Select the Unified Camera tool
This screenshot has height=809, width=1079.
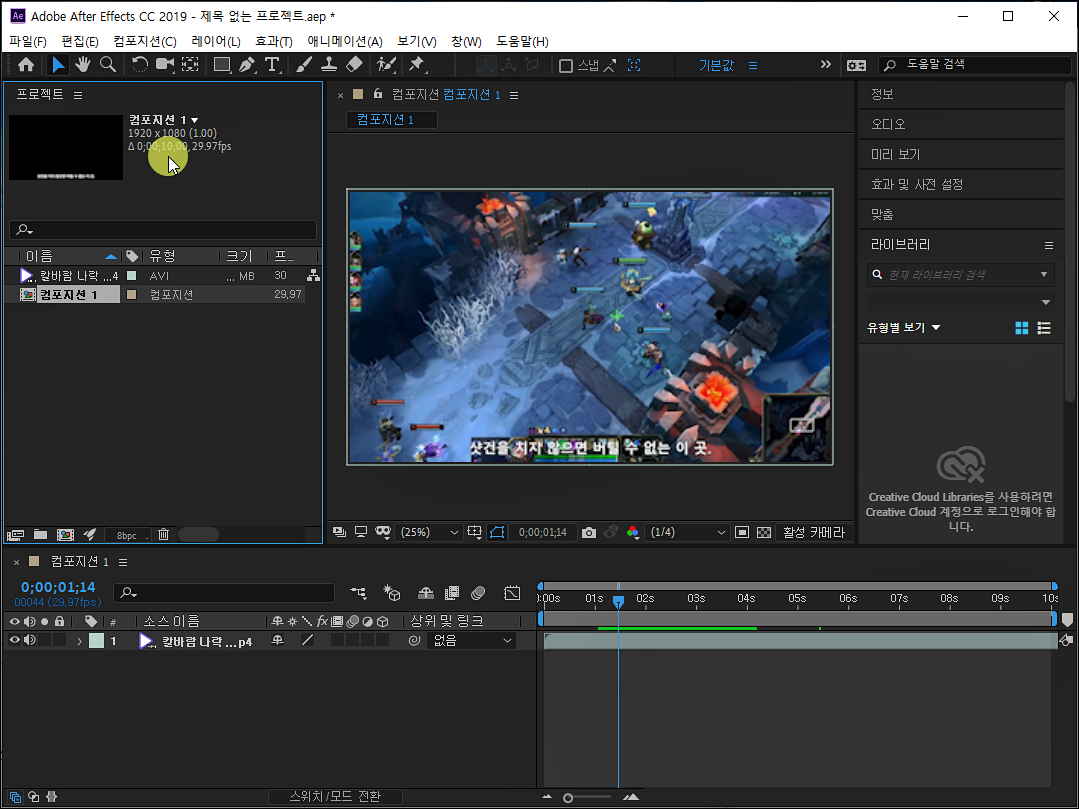pos(164,65)
